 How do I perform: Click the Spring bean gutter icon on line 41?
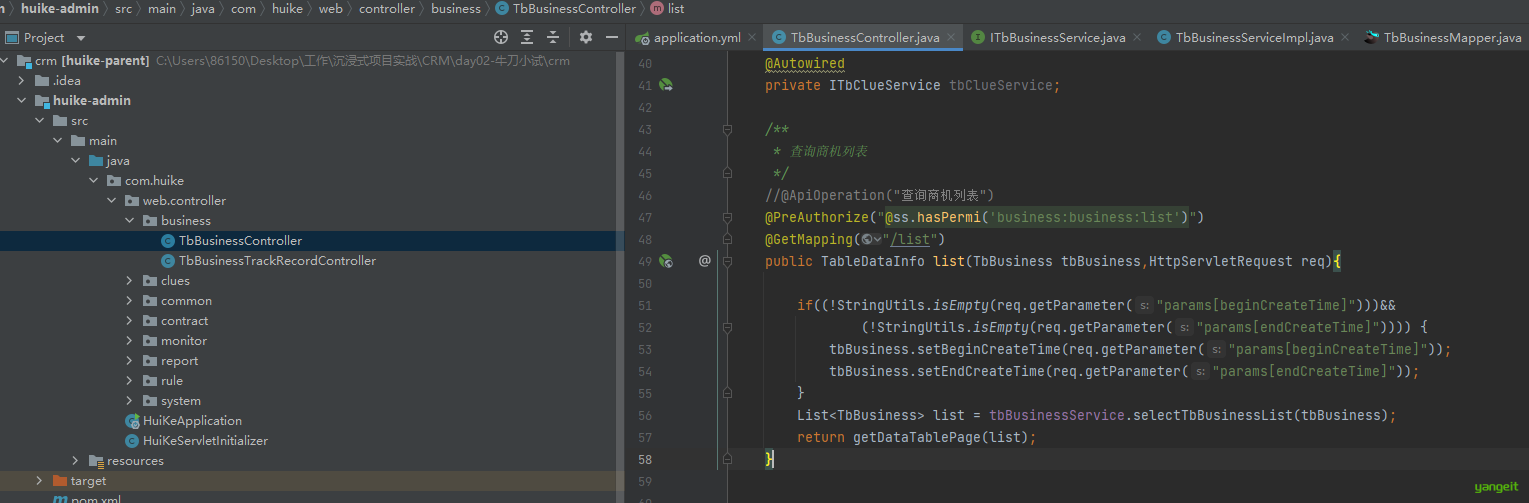(x=665, y=85)
